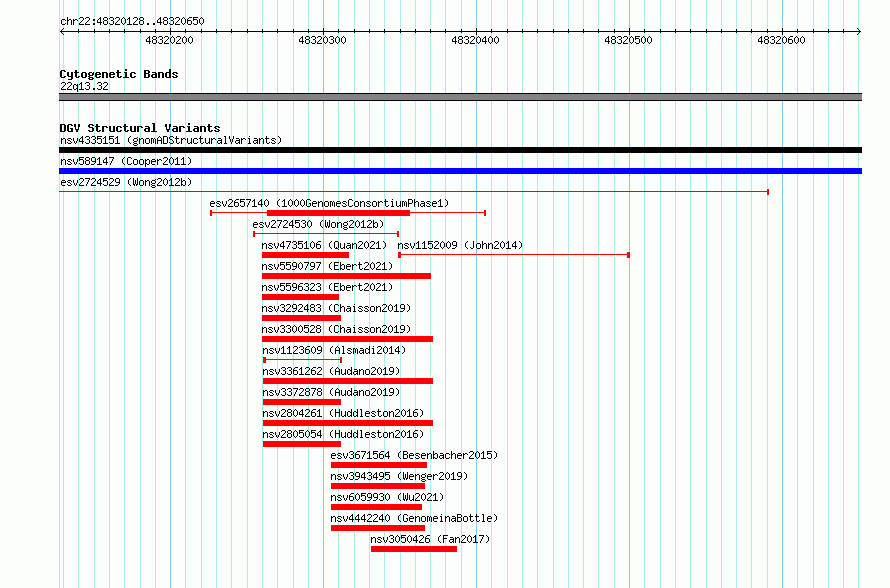Click ruler position 48320200
This screenshot has height=588, width=890.
[170, 40]
